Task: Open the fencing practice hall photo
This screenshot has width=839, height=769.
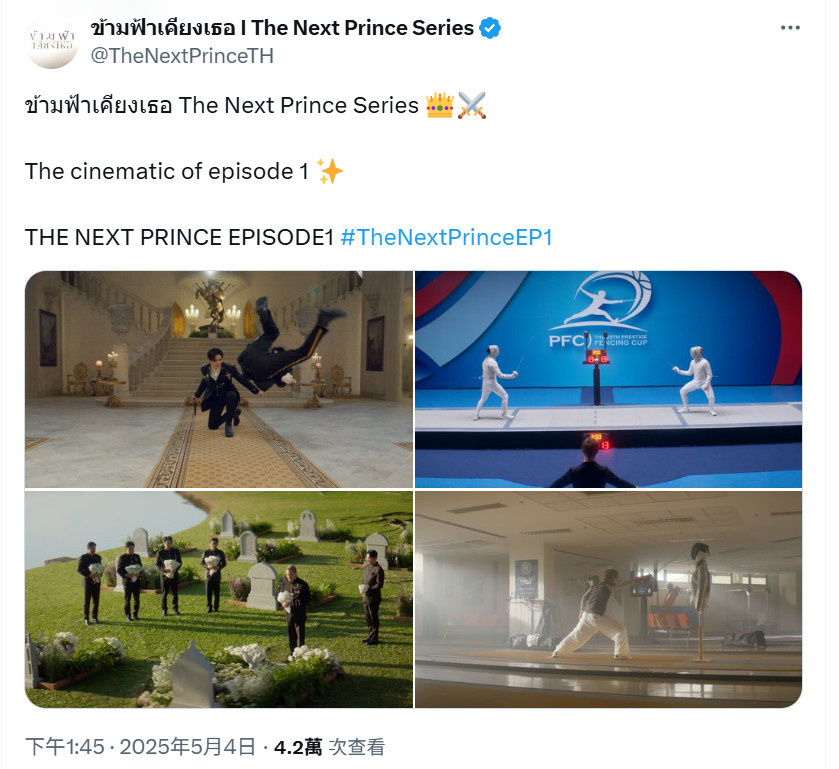Action: click(x=608, y=599)
